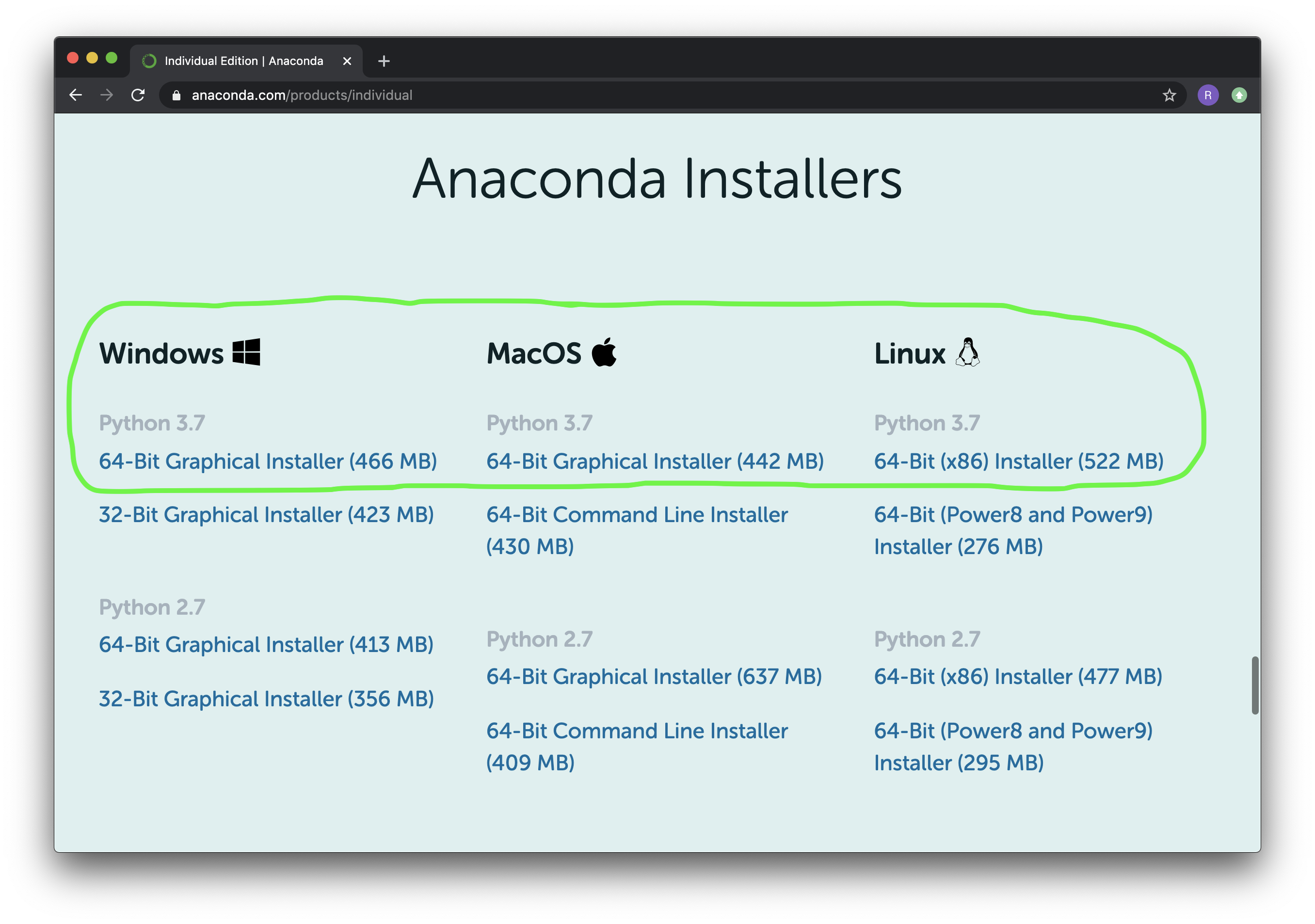Click the Python 2.7 label under MacOS
Image resolution: width=1315 pixels, height=924 pixels.
click(x=540, y=639)
